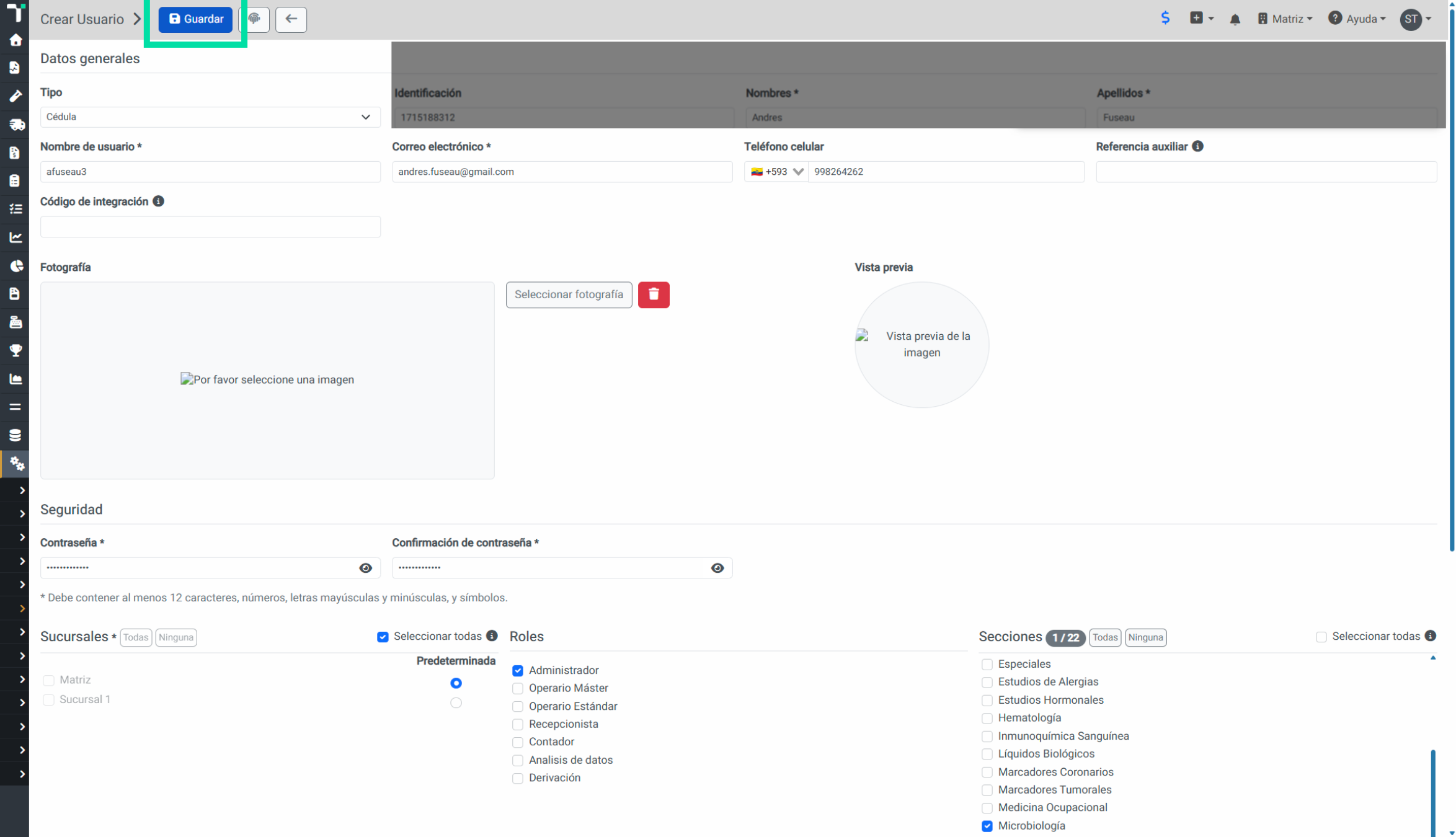Reveal the Contraseña field password
The height and width of the screenshot is (837, 1456).
click(365, 568)
